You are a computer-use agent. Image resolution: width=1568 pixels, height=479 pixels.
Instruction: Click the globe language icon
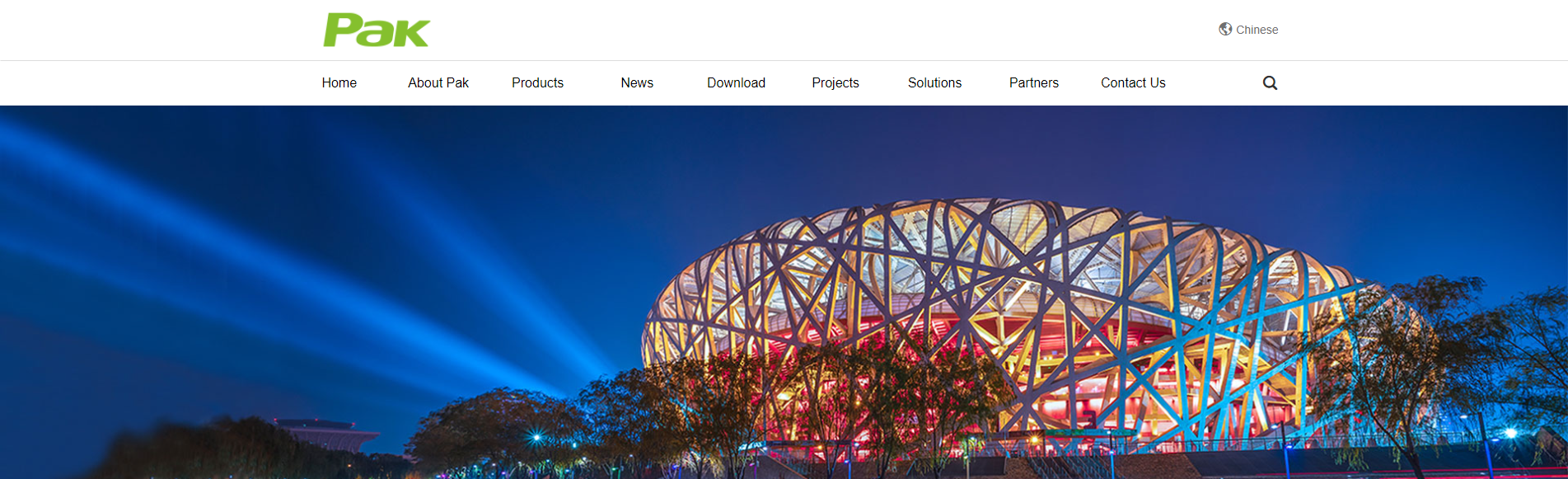click(1225, 29)
